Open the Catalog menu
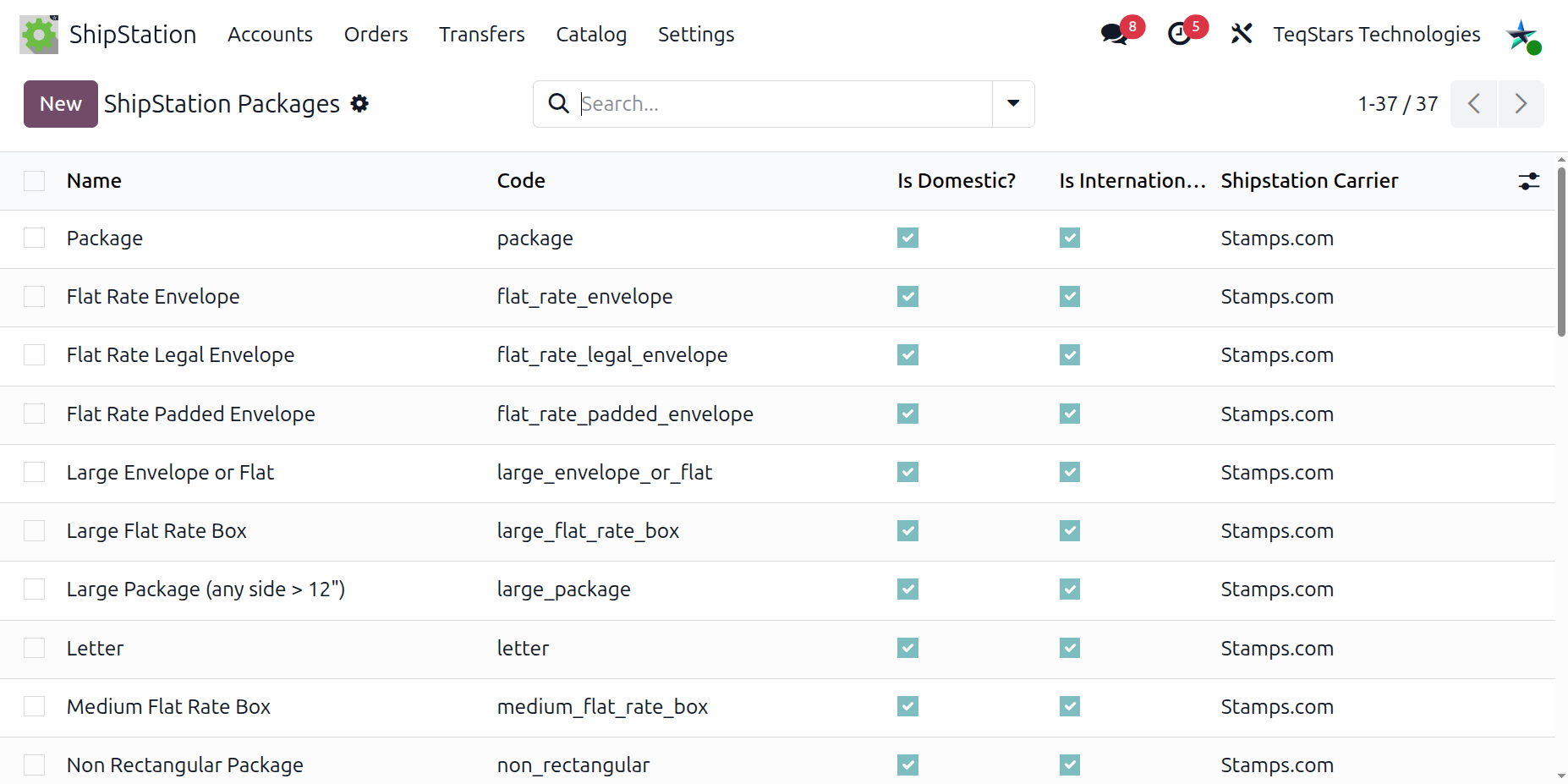This screenshot has width=1568, height=784. point(591,35)
